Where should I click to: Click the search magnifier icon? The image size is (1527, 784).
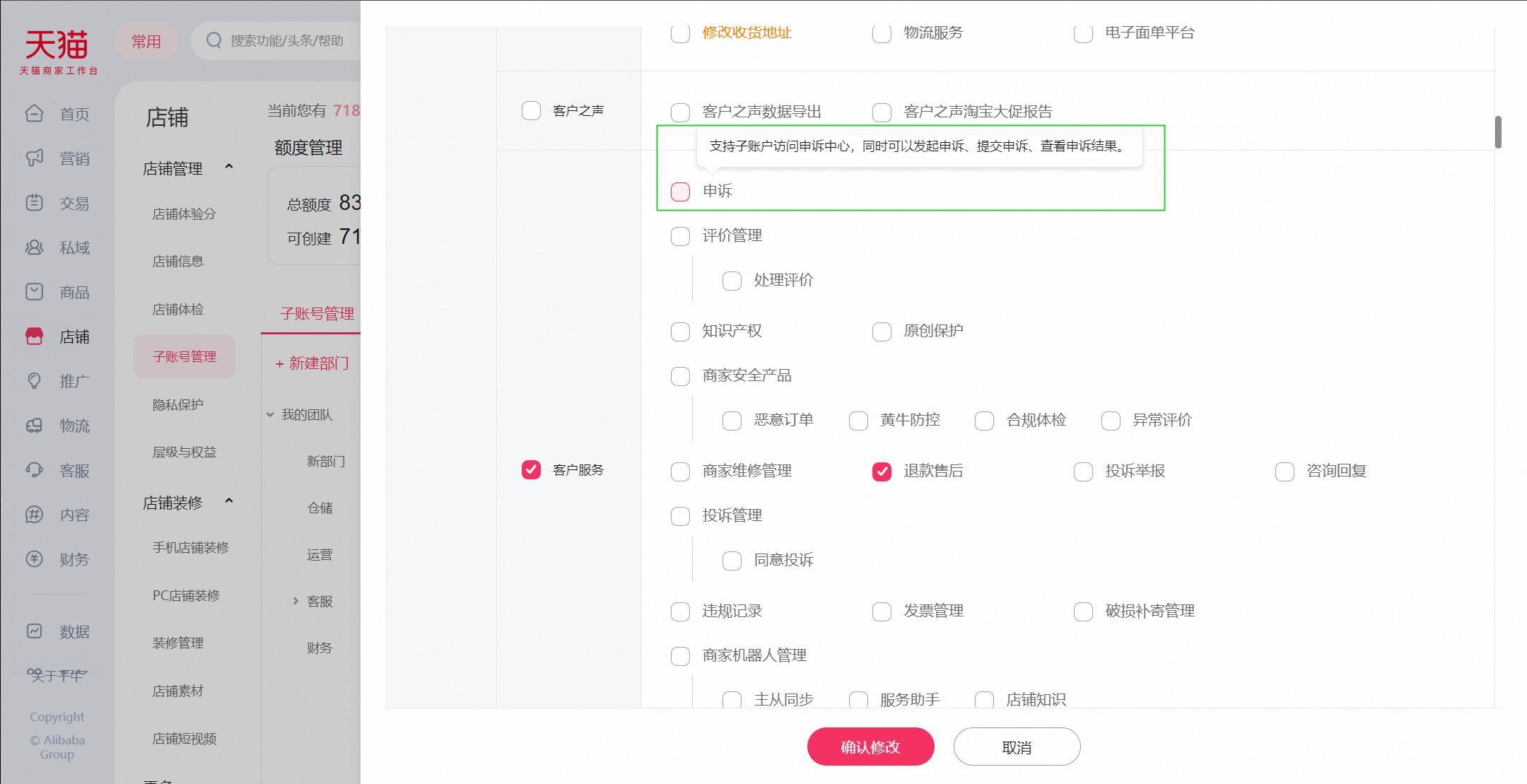213,40
